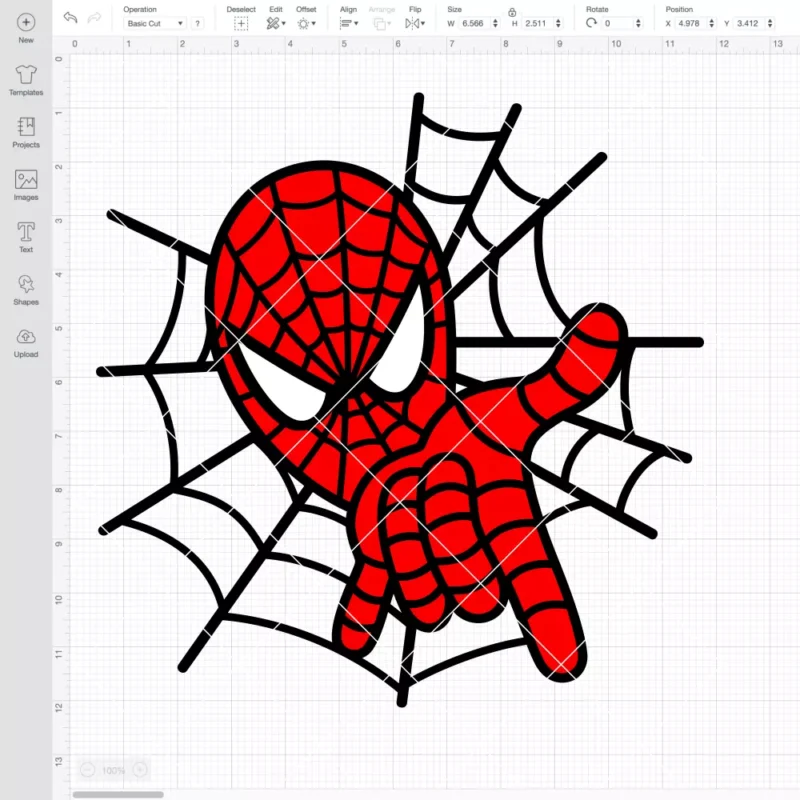
Task: Click the Undo arrow
Action: click(70, 18)
